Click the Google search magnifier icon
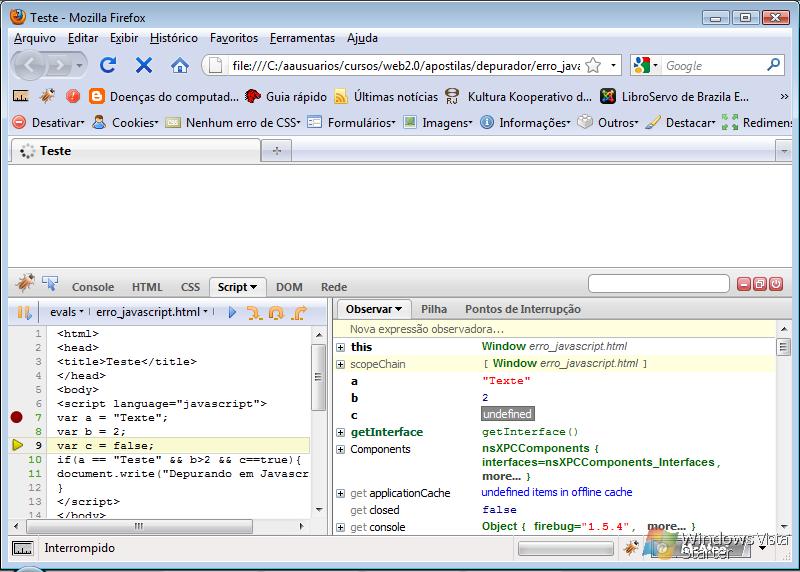800x572 pixels. click(x=773, y=65)
